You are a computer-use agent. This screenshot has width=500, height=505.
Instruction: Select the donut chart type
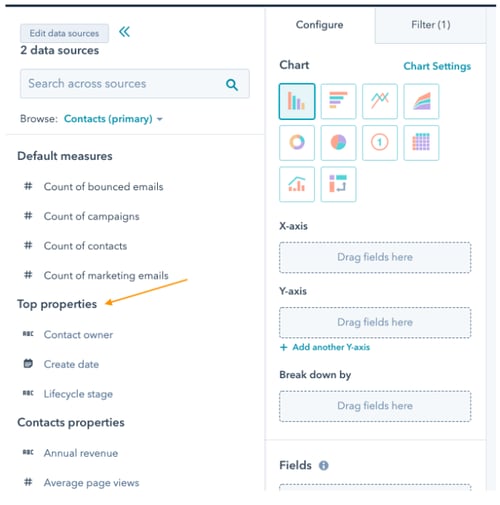coord(297,143)
